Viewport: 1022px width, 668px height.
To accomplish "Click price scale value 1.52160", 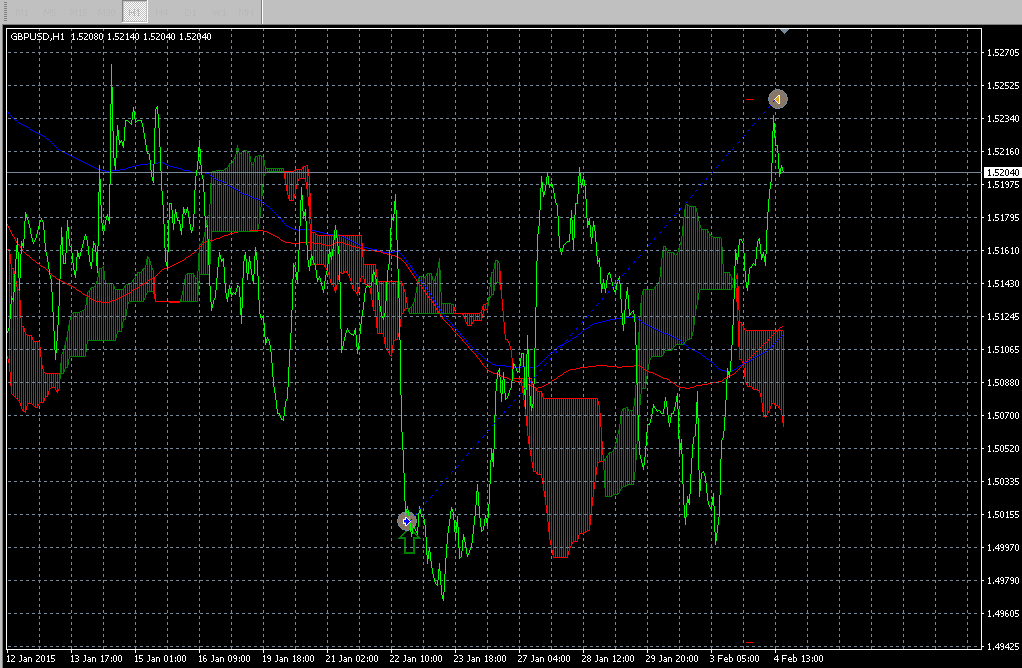I will click(x=1002, y=152).
